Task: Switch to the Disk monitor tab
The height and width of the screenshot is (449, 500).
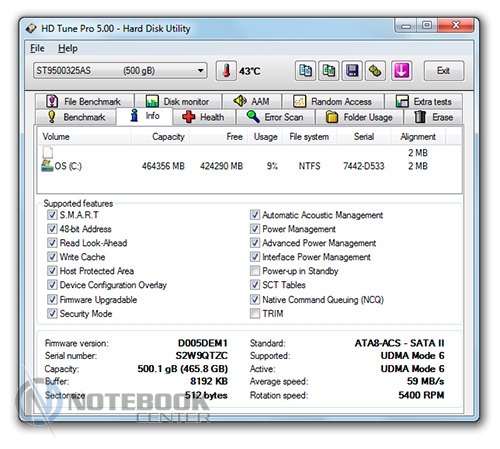Action: (178, 101)
